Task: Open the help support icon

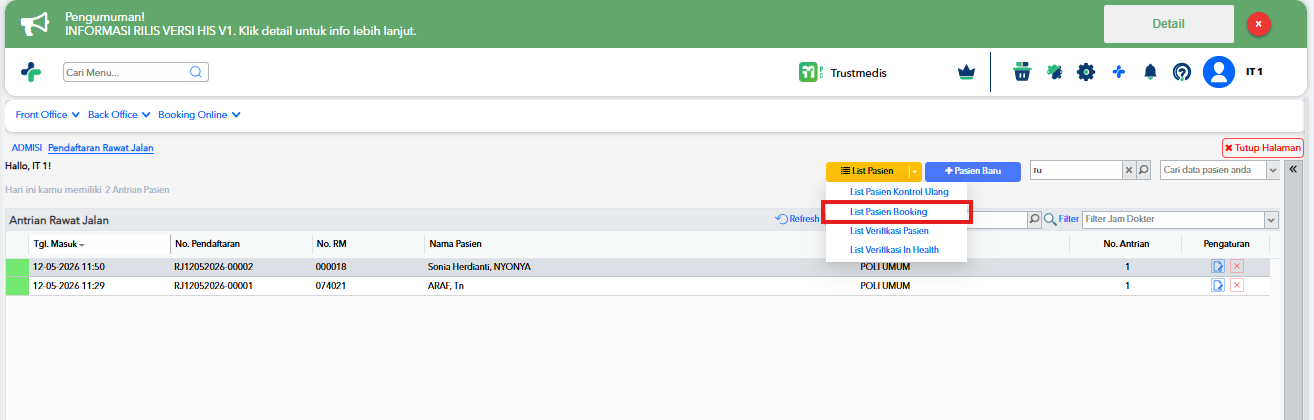Action: tap(1182, 72)
